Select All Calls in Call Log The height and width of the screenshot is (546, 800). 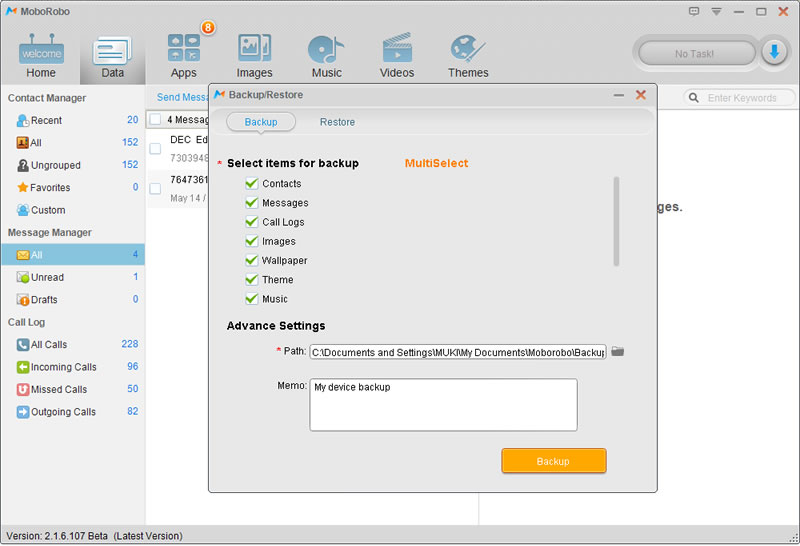[73, 344]
